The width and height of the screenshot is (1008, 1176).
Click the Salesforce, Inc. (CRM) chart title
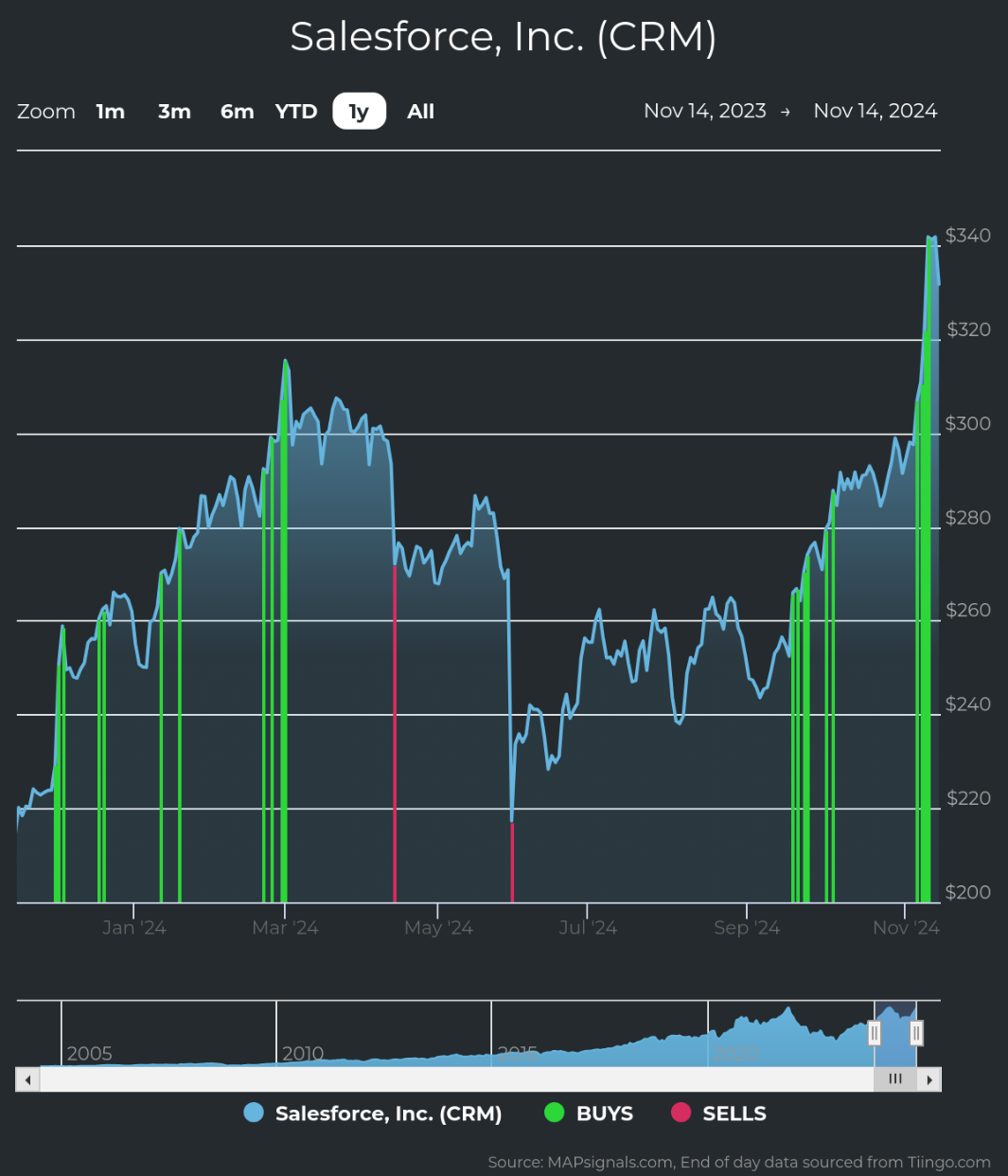504,37
